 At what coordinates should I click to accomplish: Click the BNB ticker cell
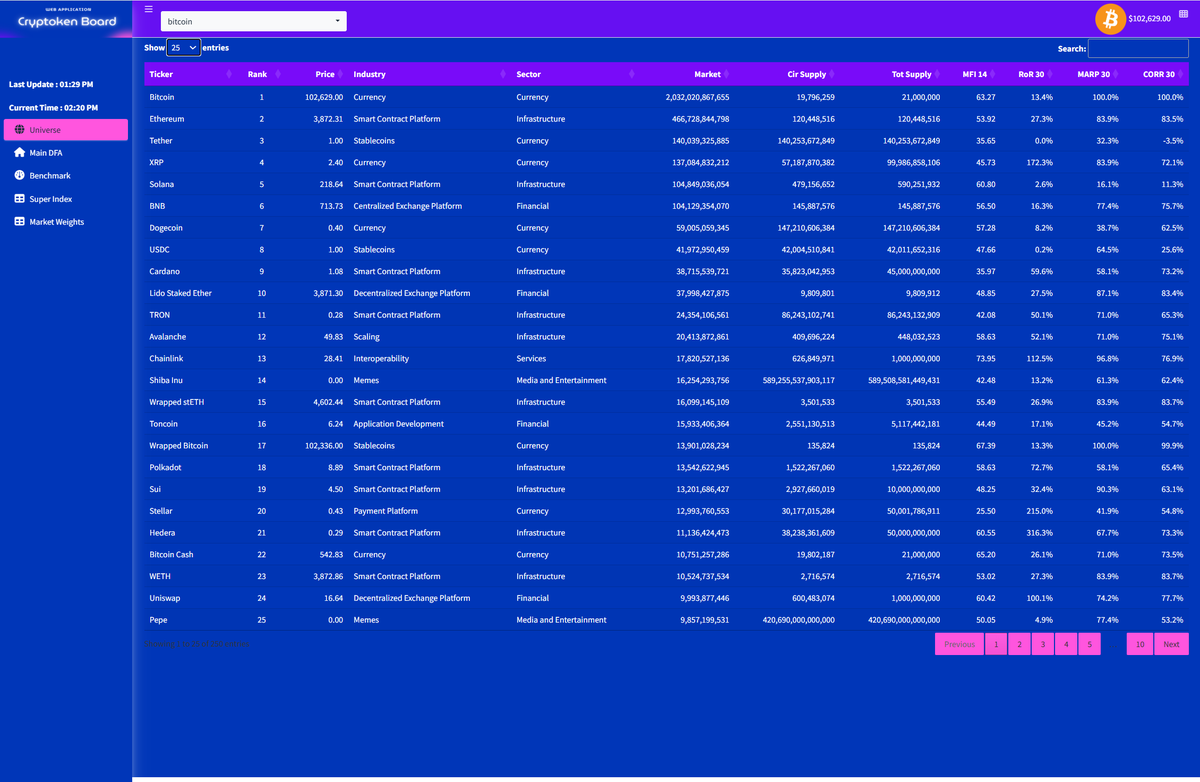click(190, 206)
